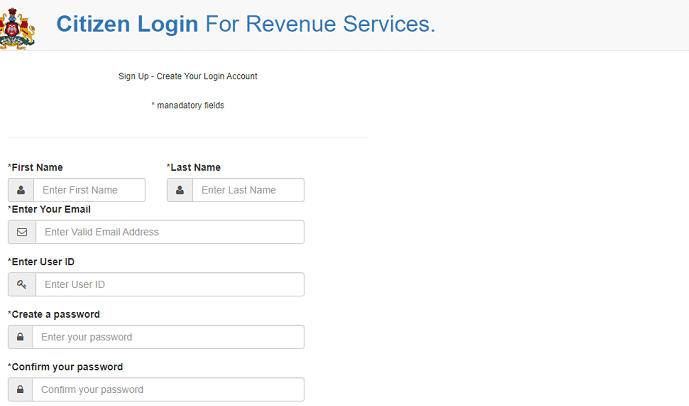Click the envelope icon beside email field

click(22, 232)
